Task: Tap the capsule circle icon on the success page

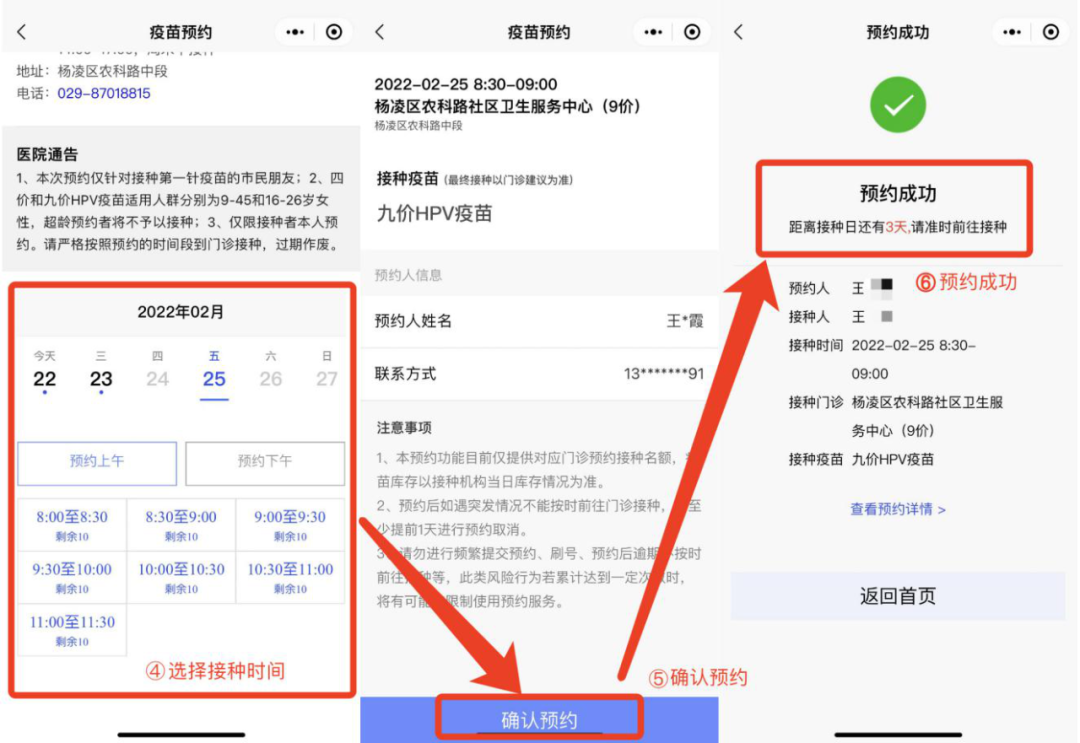Action: 1051,31
